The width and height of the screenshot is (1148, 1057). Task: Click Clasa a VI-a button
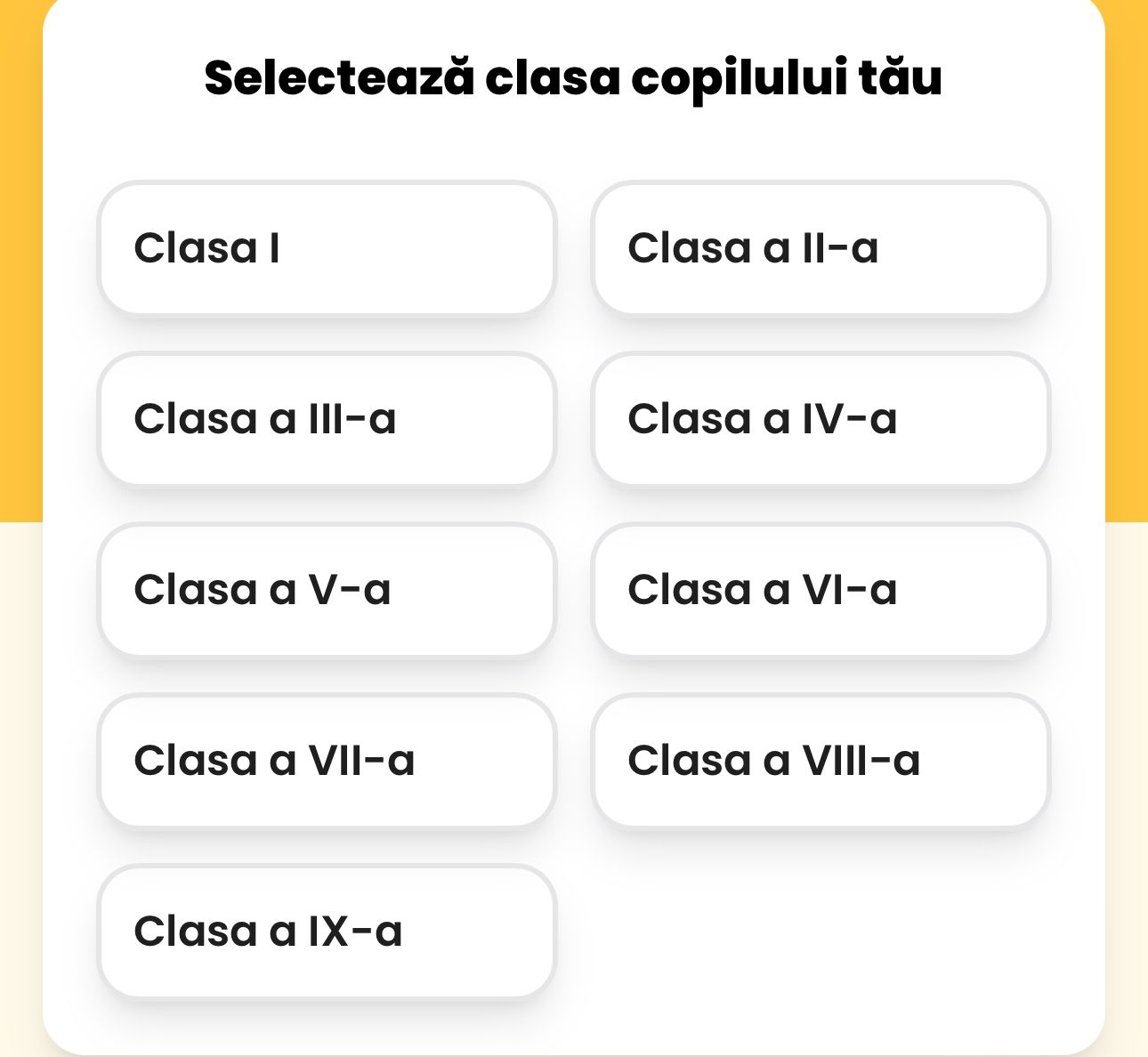coord(821,590)
